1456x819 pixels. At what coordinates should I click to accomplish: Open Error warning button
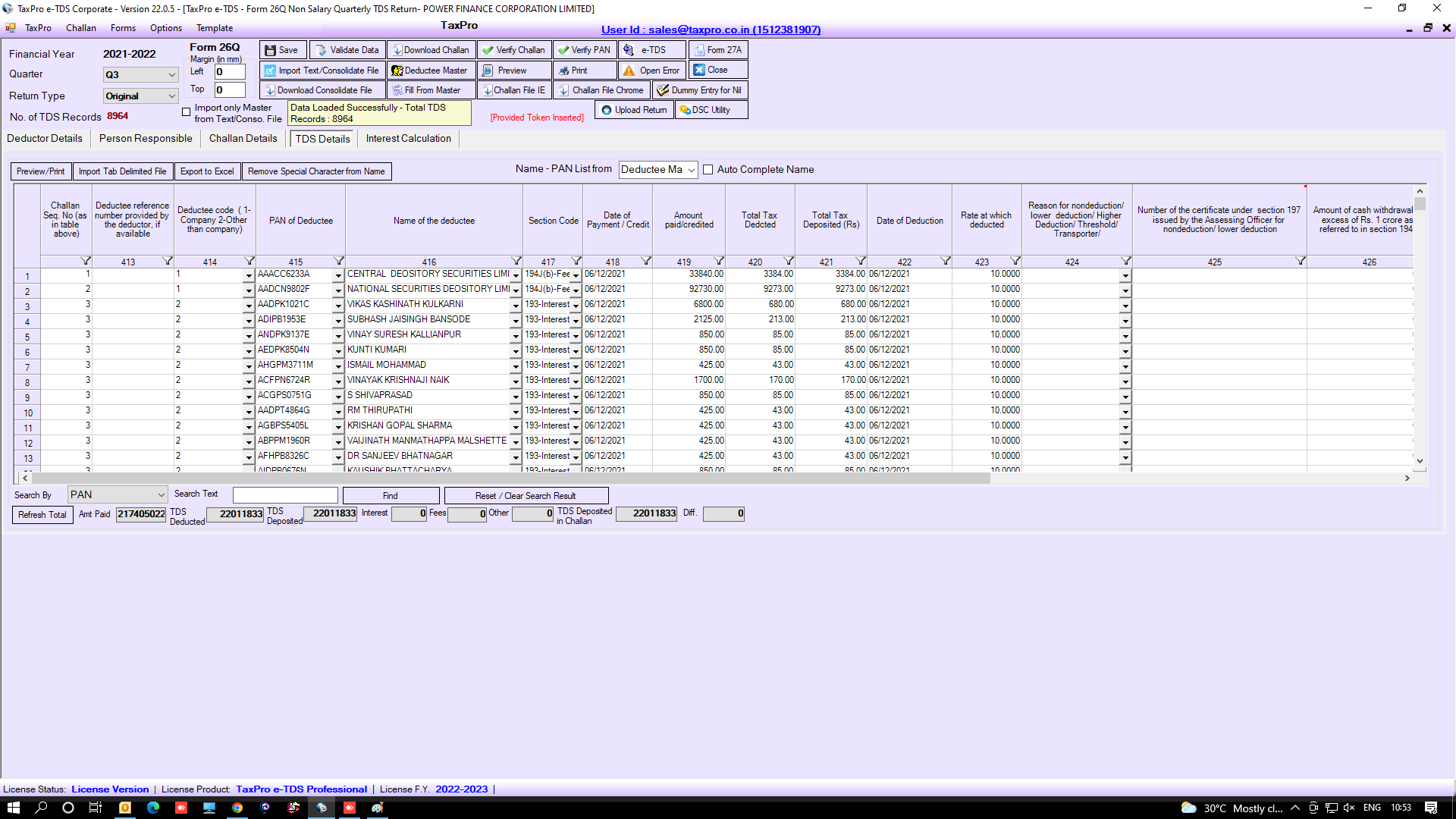click(x=651, y=71)
